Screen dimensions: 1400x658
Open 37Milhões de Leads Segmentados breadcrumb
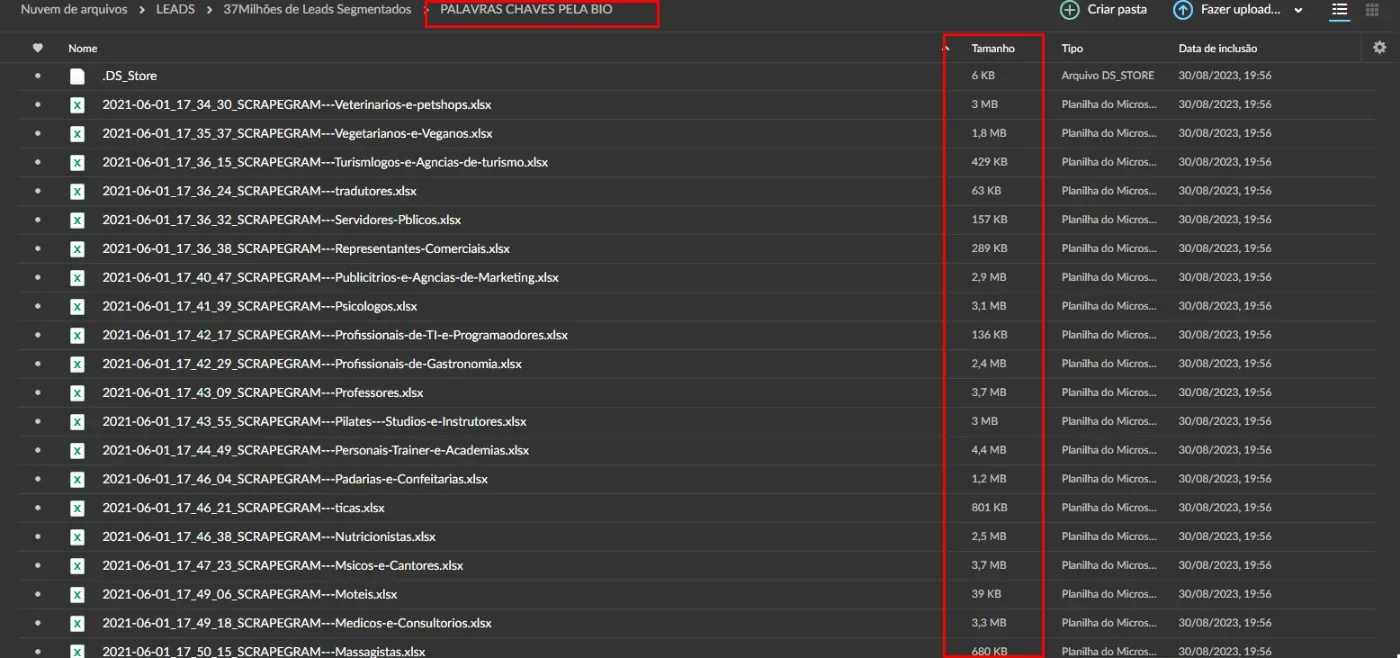click(317, 10)
